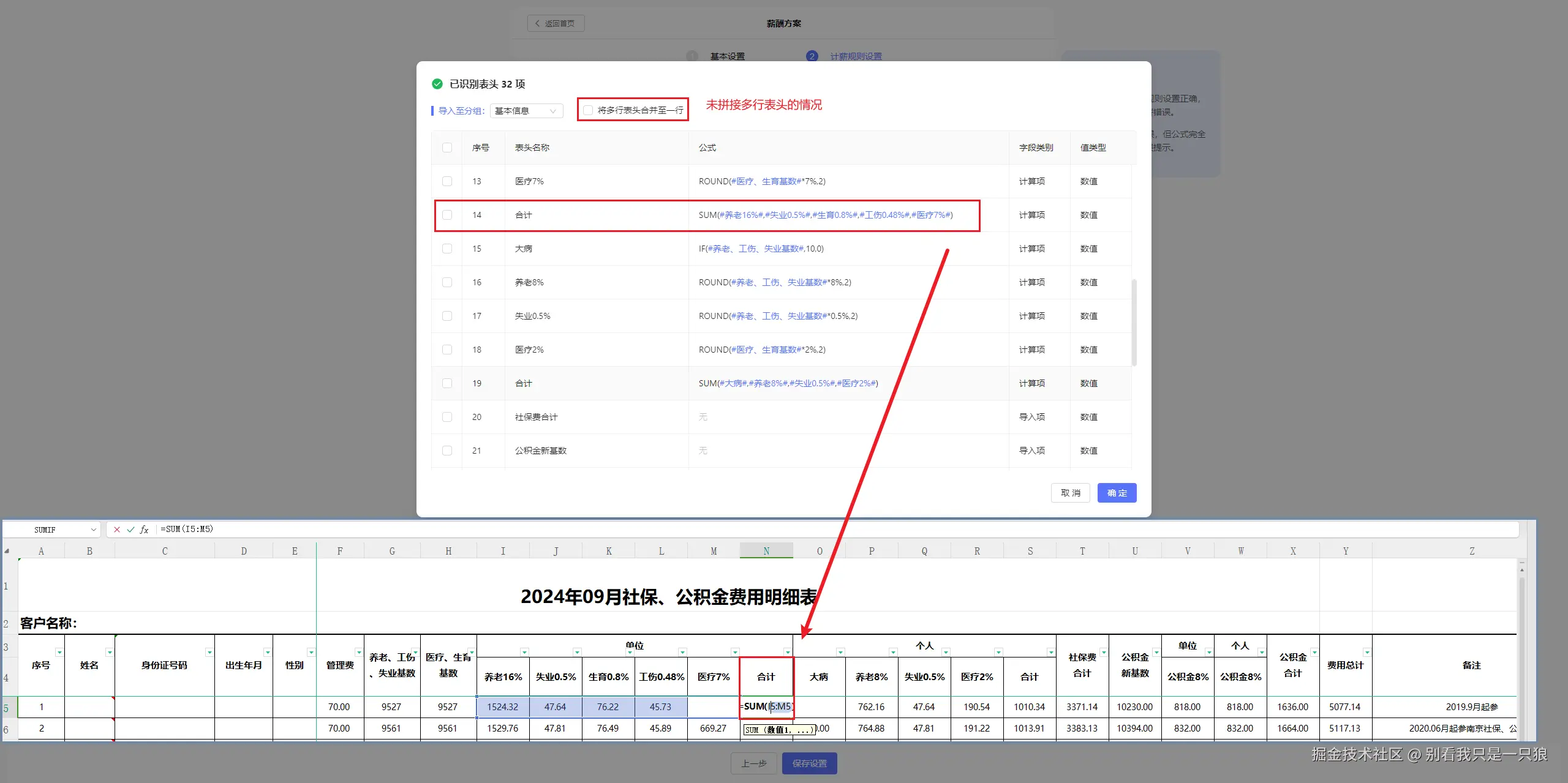The height and width of the screenshot is (783, 1568).
Task: Enable 将多行表头合并至一行 checkbox
Action: [588, 110]
